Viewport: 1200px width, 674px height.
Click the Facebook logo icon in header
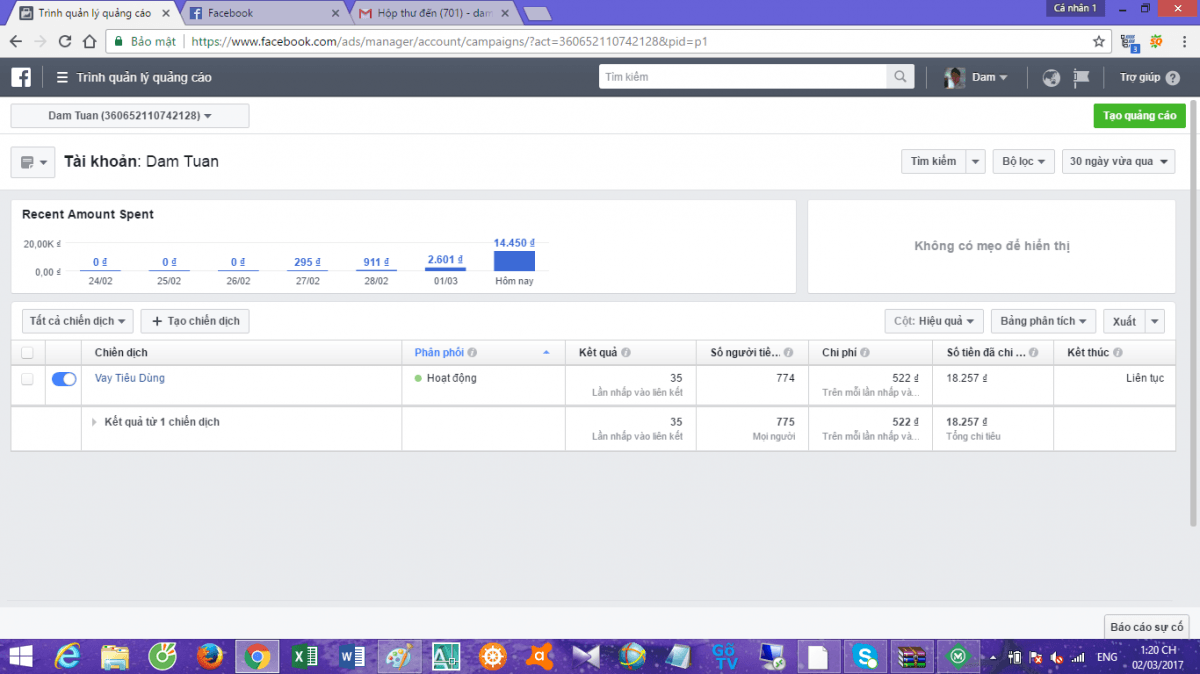[x=21, y=77]
